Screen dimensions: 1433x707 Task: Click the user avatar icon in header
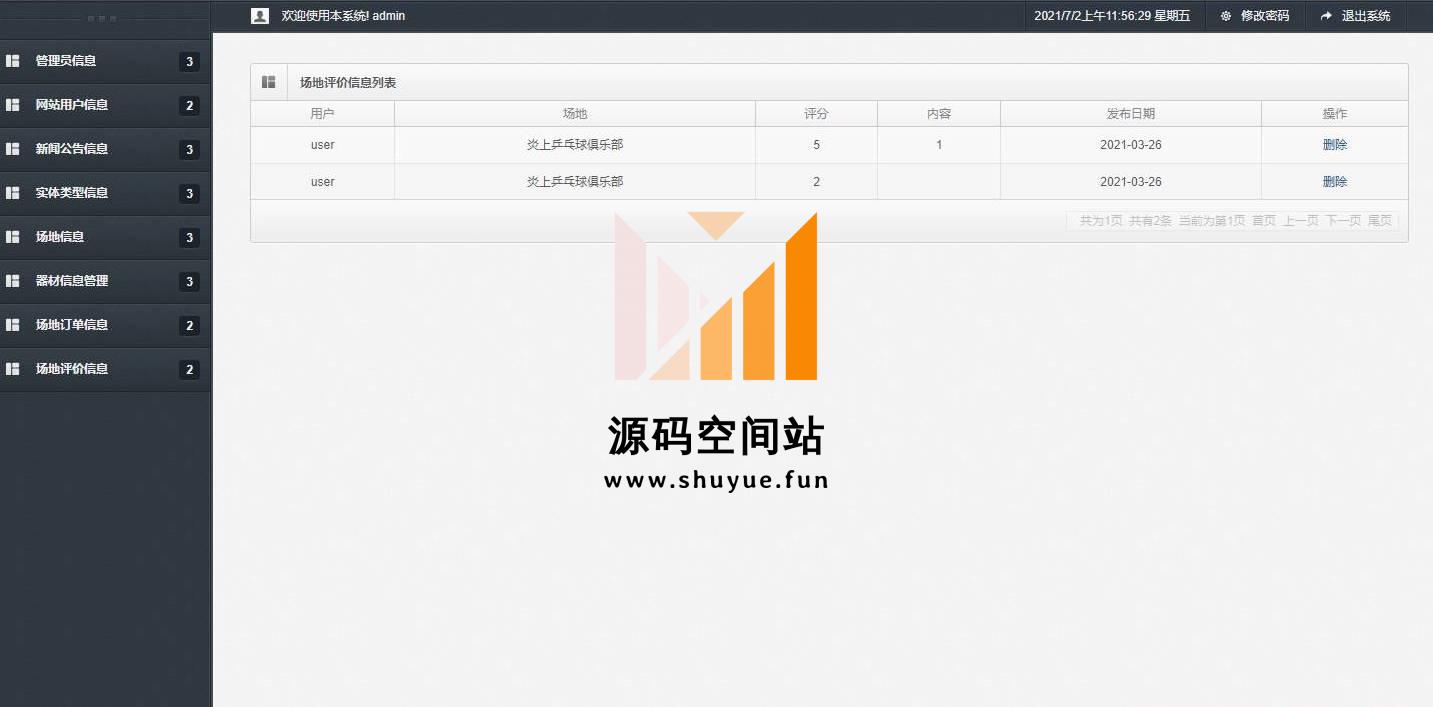pos(260,16)
